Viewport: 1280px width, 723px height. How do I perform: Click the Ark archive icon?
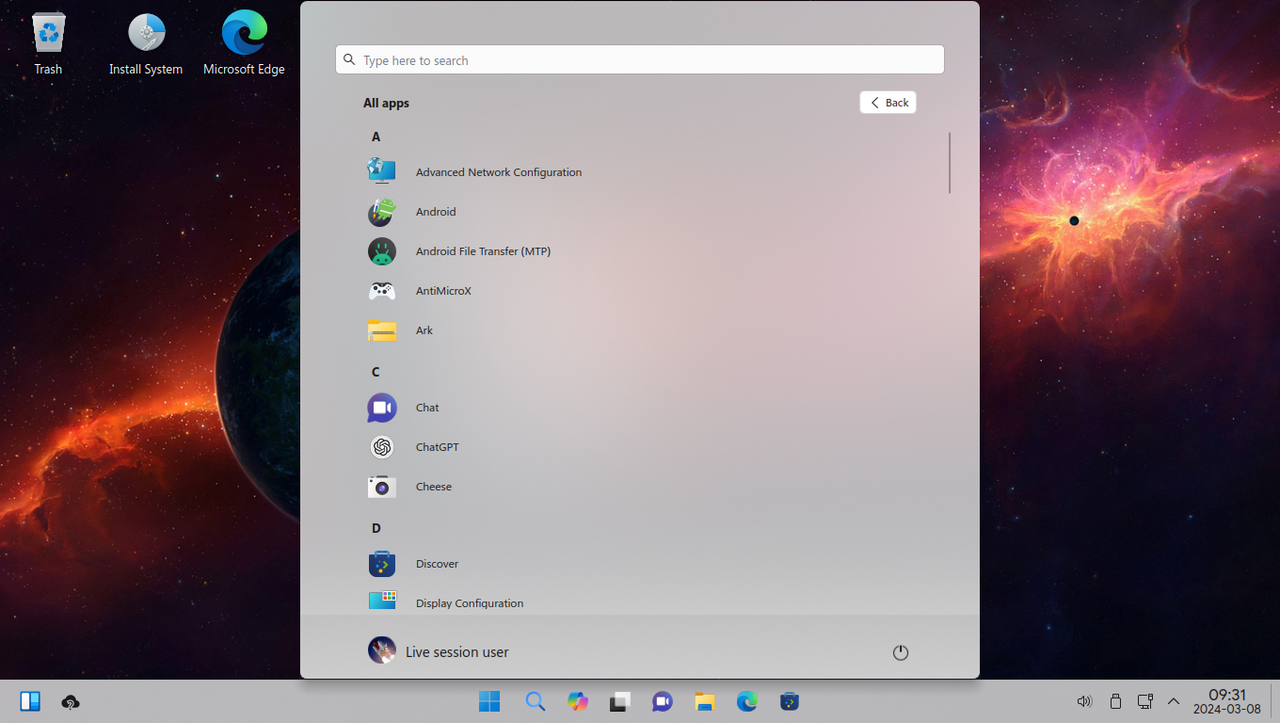pos(382,330)
